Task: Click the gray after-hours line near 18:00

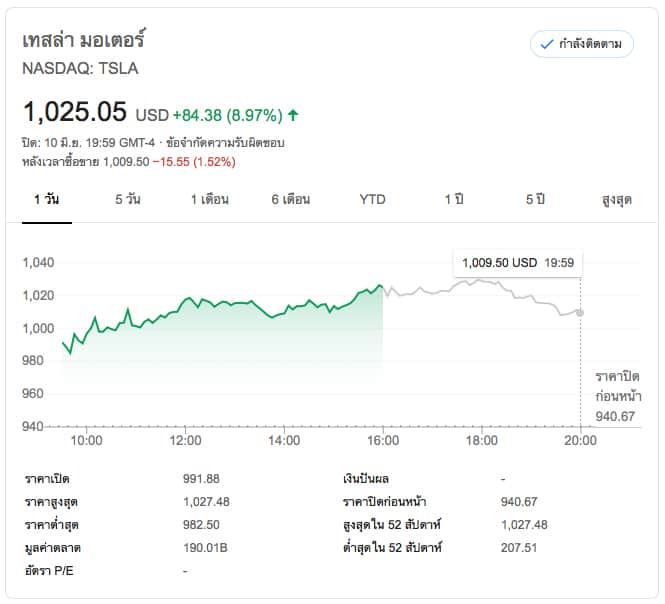Action: tap(482, 281)
